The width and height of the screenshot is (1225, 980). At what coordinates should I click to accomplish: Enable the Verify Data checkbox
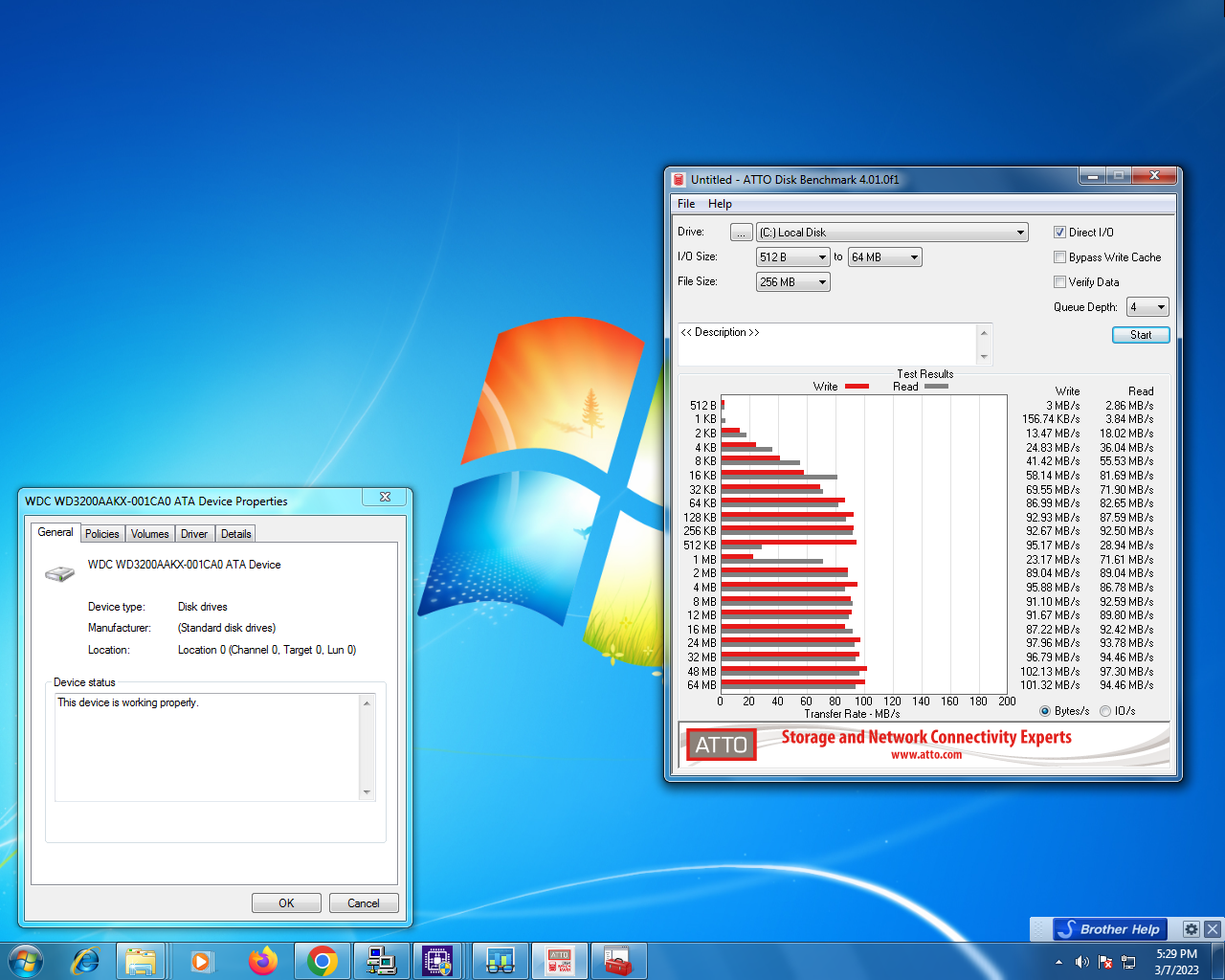(1059, 282)
